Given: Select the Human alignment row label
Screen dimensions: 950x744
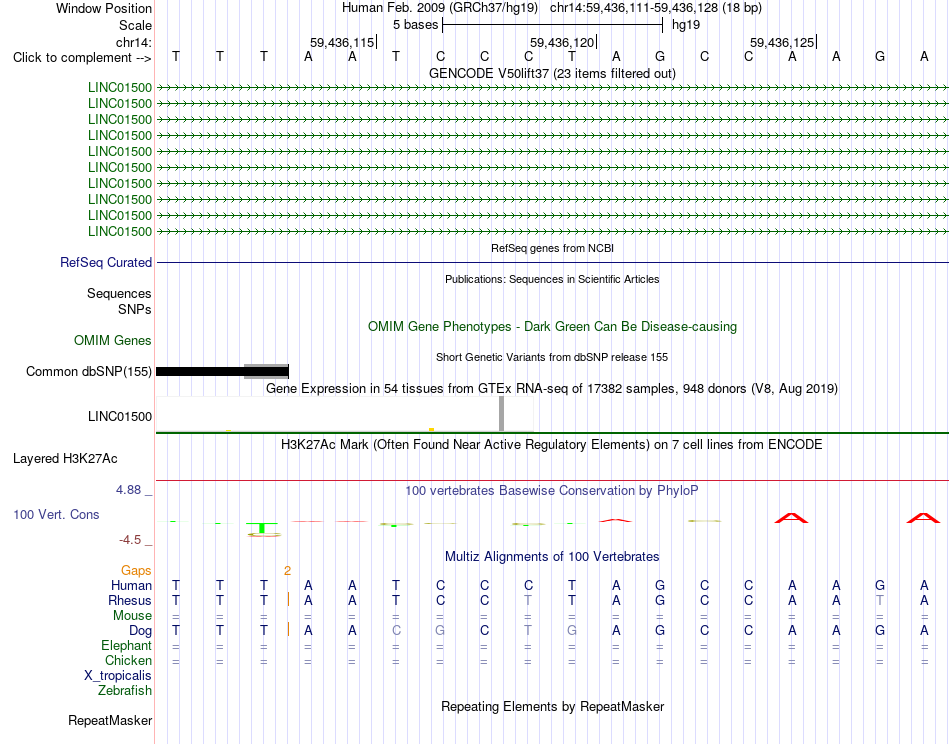Looking at the screenshot, I should (131, 585).
